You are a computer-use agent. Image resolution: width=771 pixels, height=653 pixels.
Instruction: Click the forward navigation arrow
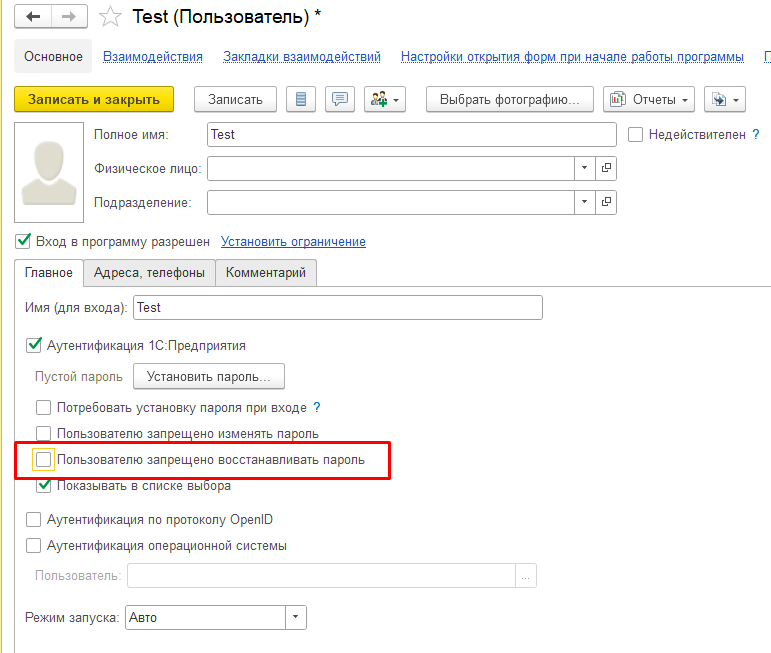point(68,17)
